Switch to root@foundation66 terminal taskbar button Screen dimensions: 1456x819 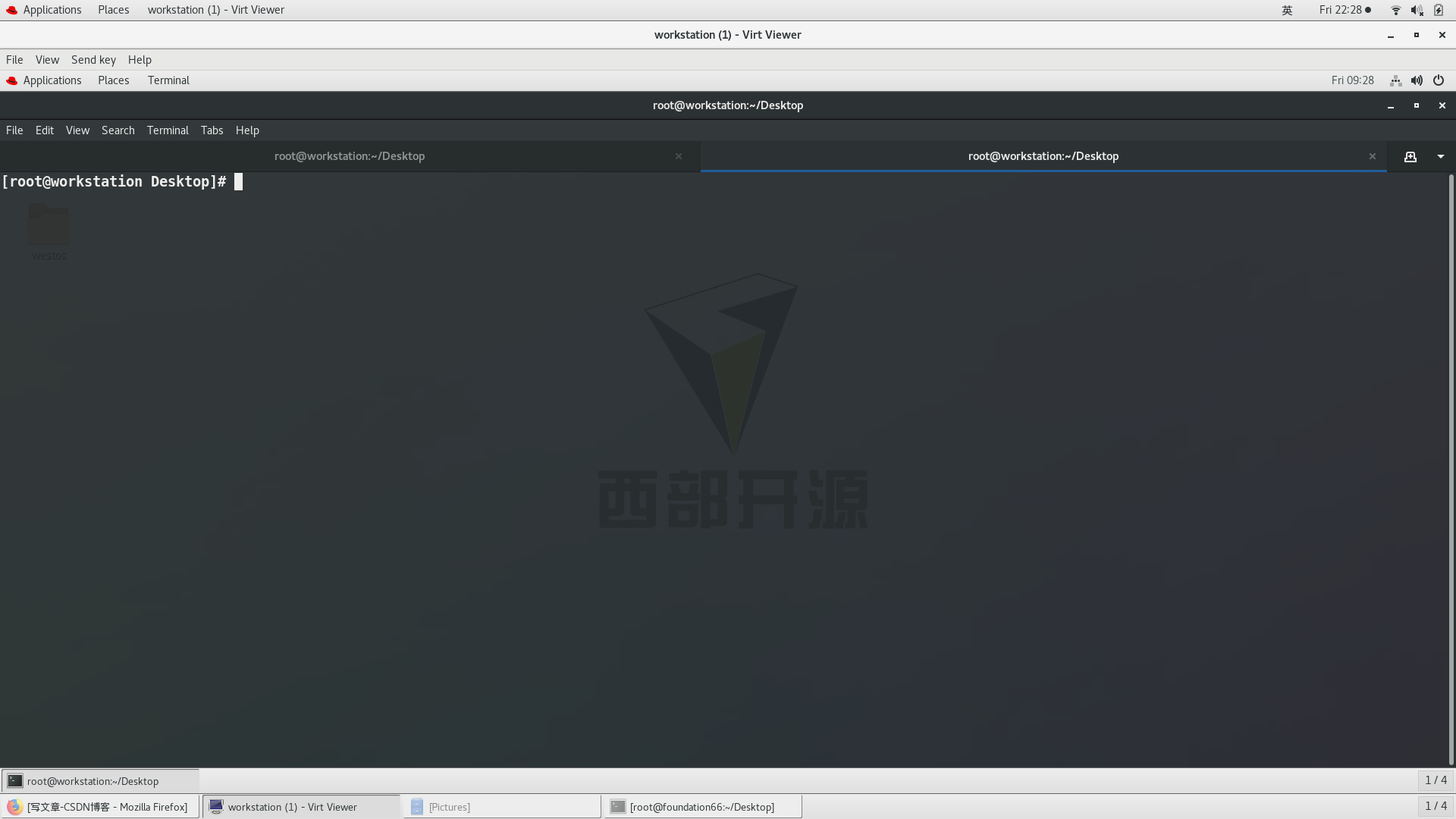[701, 807]
